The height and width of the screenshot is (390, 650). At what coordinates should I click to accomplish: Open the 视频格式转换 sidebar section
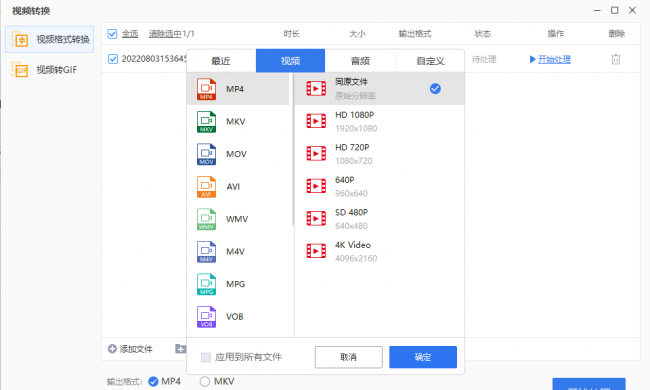(x=49, y=39)
